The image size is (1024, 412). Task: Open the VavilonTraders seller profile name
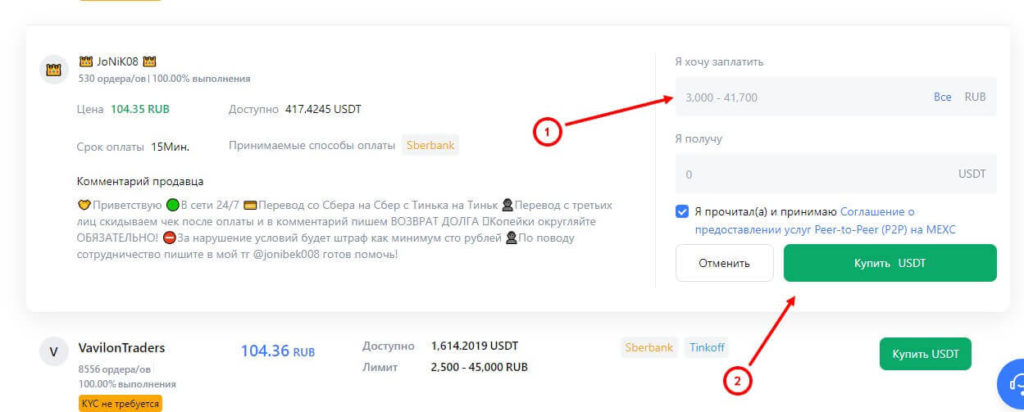(121, 348)
